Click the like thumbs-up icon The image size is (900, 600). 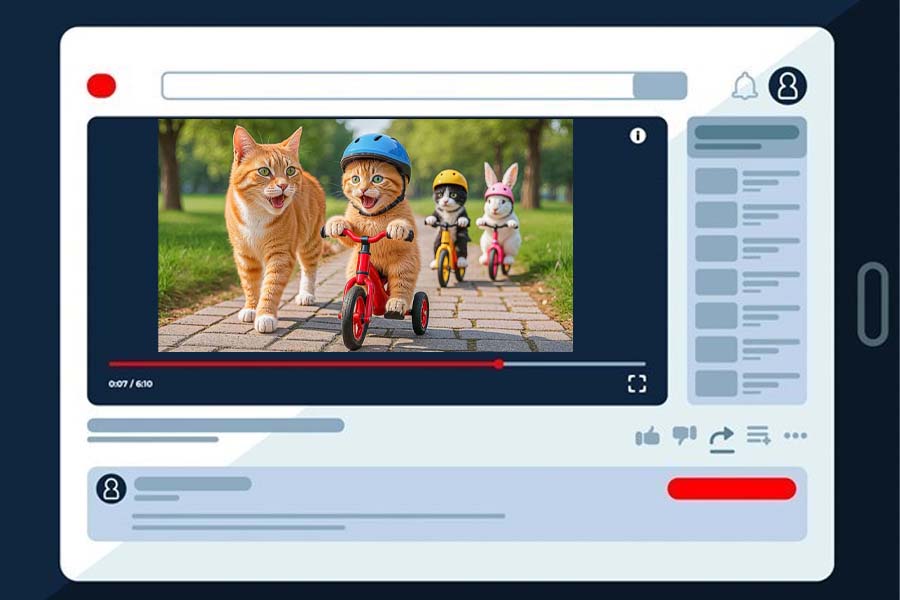click(648, 436)
